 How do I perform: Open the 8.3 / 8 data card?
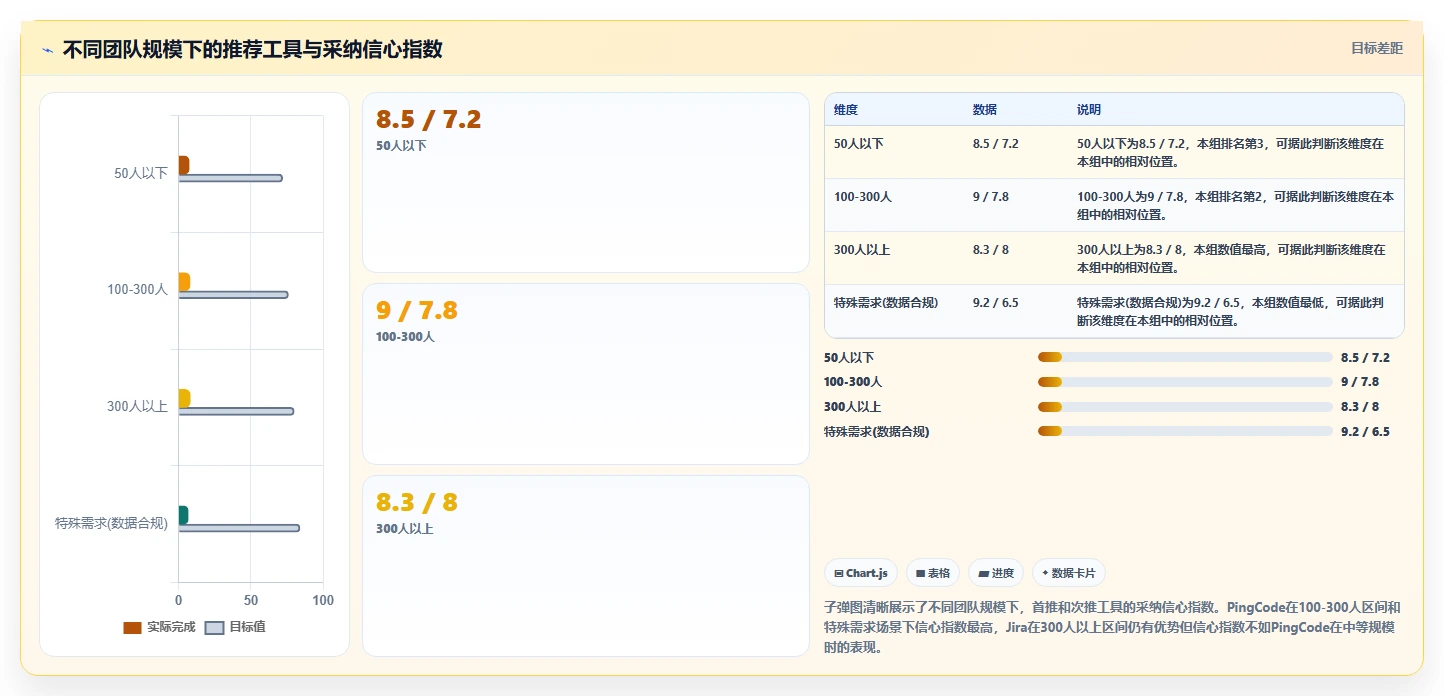click(x=585, y=566)
